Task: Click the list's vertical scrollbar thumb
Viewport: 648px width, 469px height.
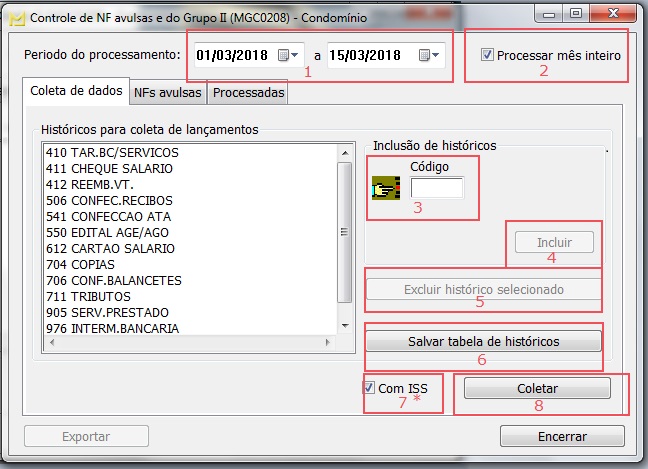Action: click(344, 232)
